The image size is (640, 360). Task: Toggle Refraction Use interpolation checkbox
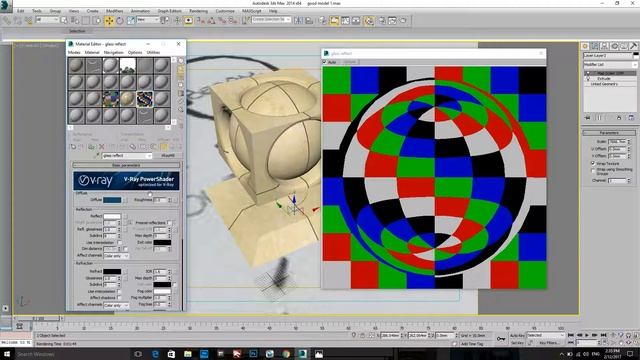tap(119, 291)
